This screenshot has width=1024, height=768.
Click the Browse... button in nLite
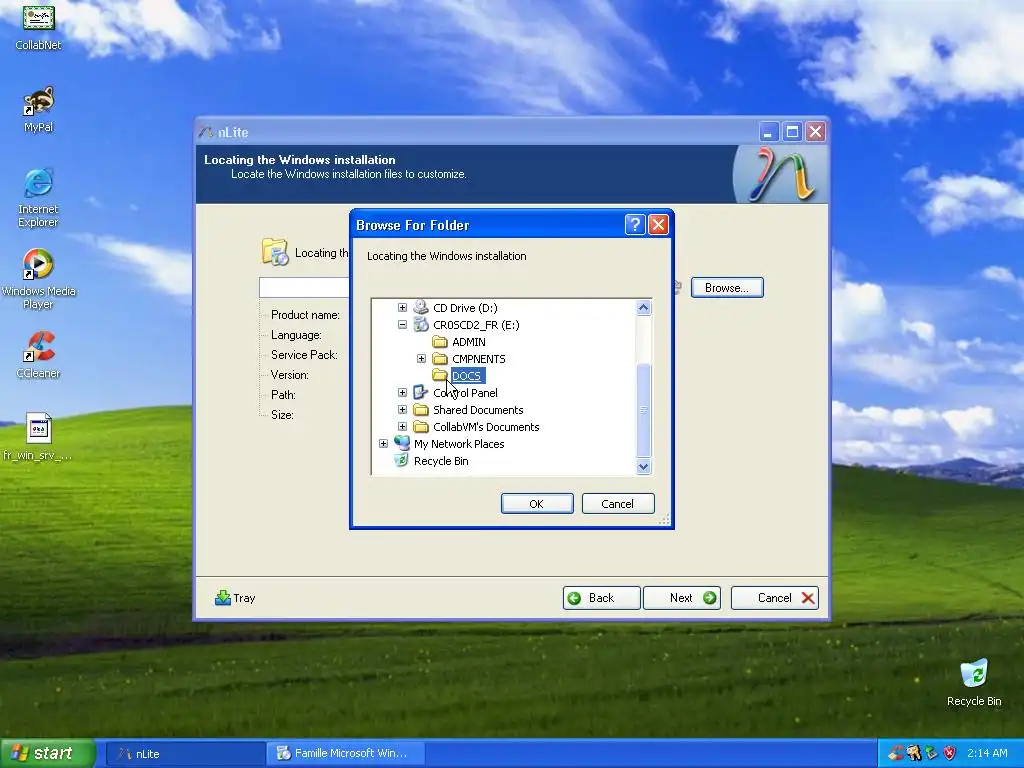click(727, 288)
